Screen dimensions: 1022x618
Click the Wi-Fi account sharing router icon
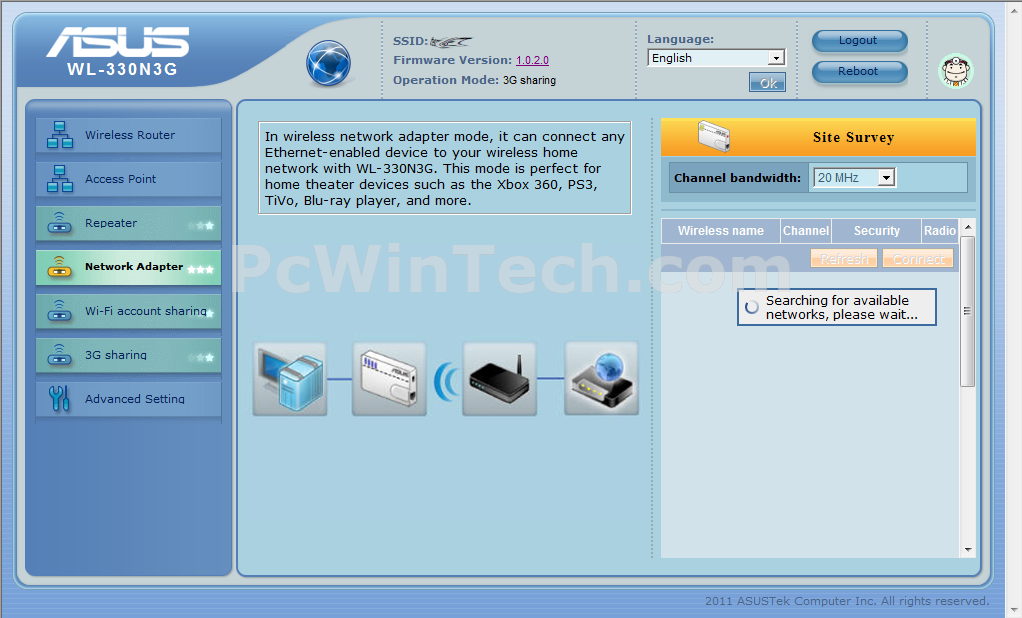tap(60, 310)
